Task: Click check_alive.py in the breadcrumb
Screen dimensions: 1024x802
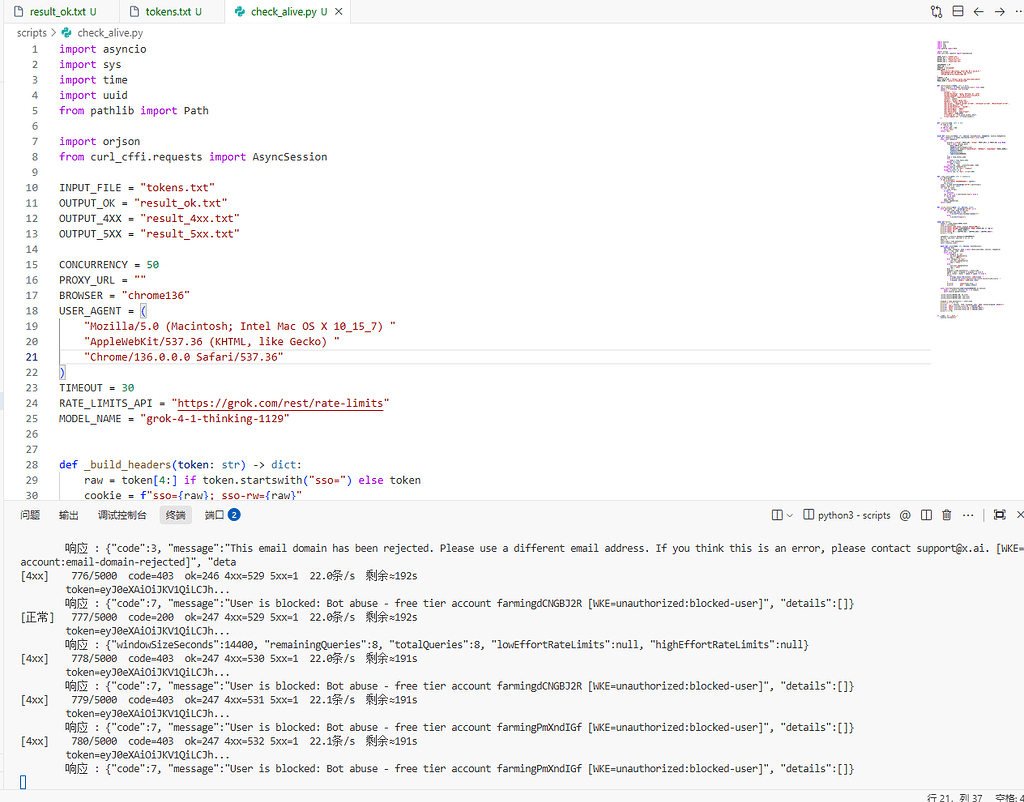Action: pos(110,33)
